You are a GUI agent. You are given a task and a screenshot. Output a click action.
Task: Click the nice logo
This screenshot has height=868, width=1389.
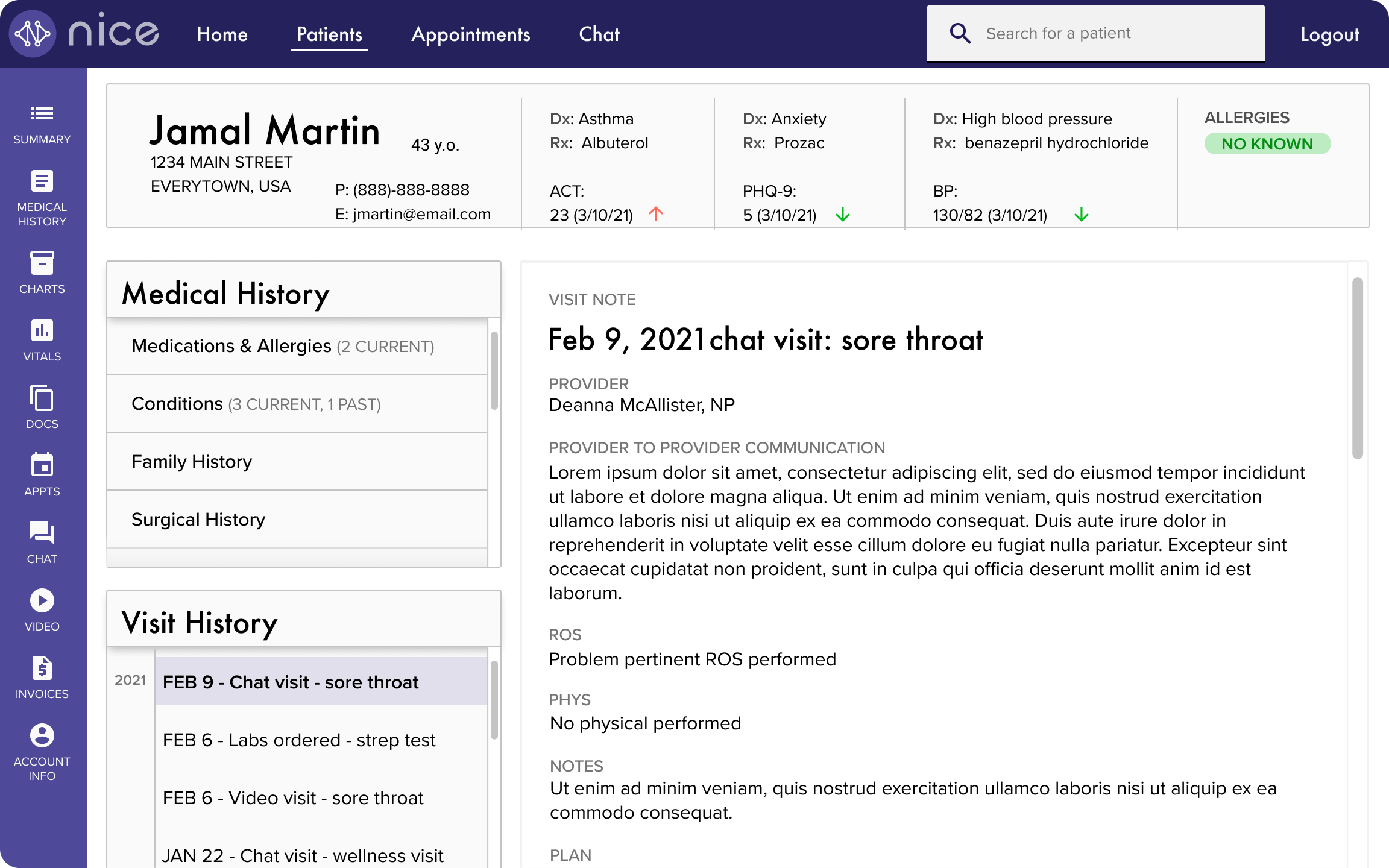84,34
